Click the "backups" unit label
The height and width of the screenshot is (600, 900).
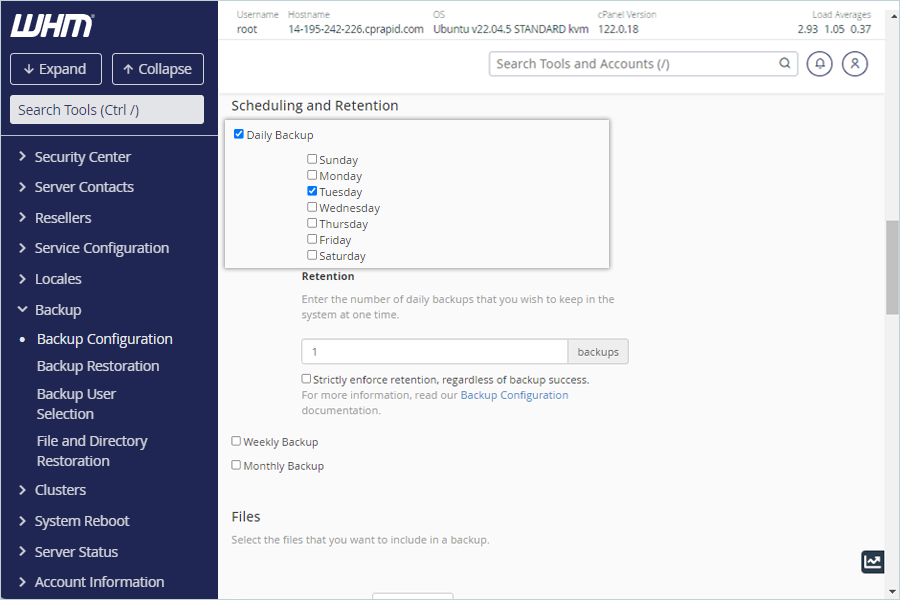pos(598,351)
